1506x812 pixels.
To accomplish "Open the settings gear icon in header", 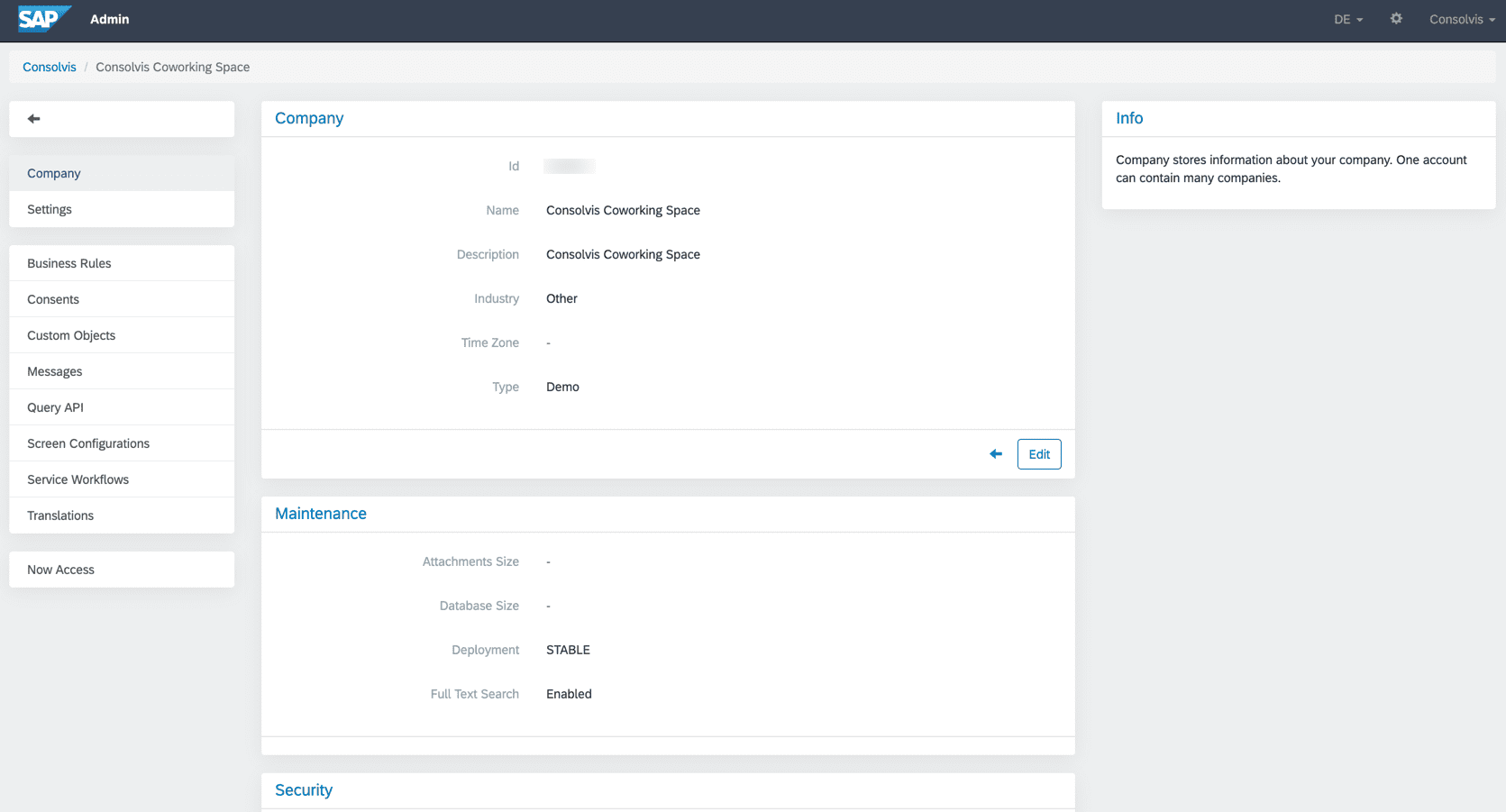I will pos(1396,19).
